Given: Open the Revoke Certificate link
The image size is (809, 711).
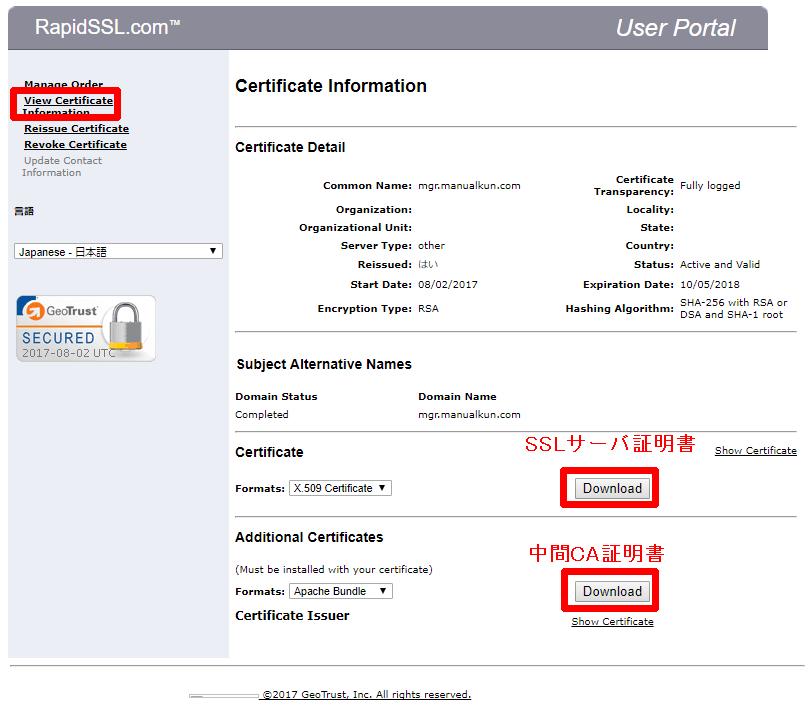Looking at the screenshot, I should click(x=75, y=144).
